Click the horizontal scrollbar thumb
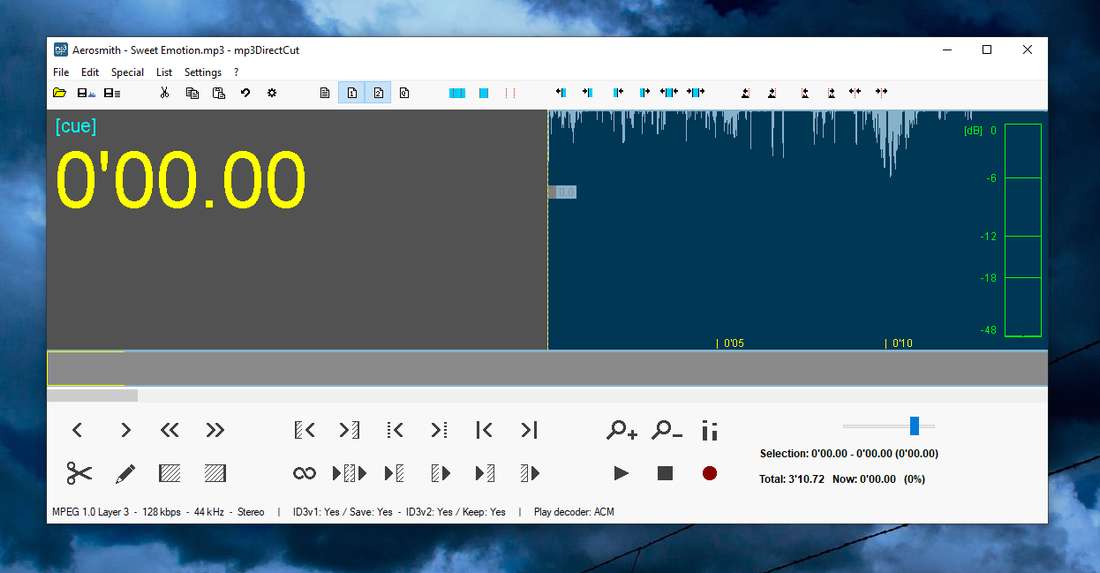Viewport: 1100px width, 573px height. [93, 396]
